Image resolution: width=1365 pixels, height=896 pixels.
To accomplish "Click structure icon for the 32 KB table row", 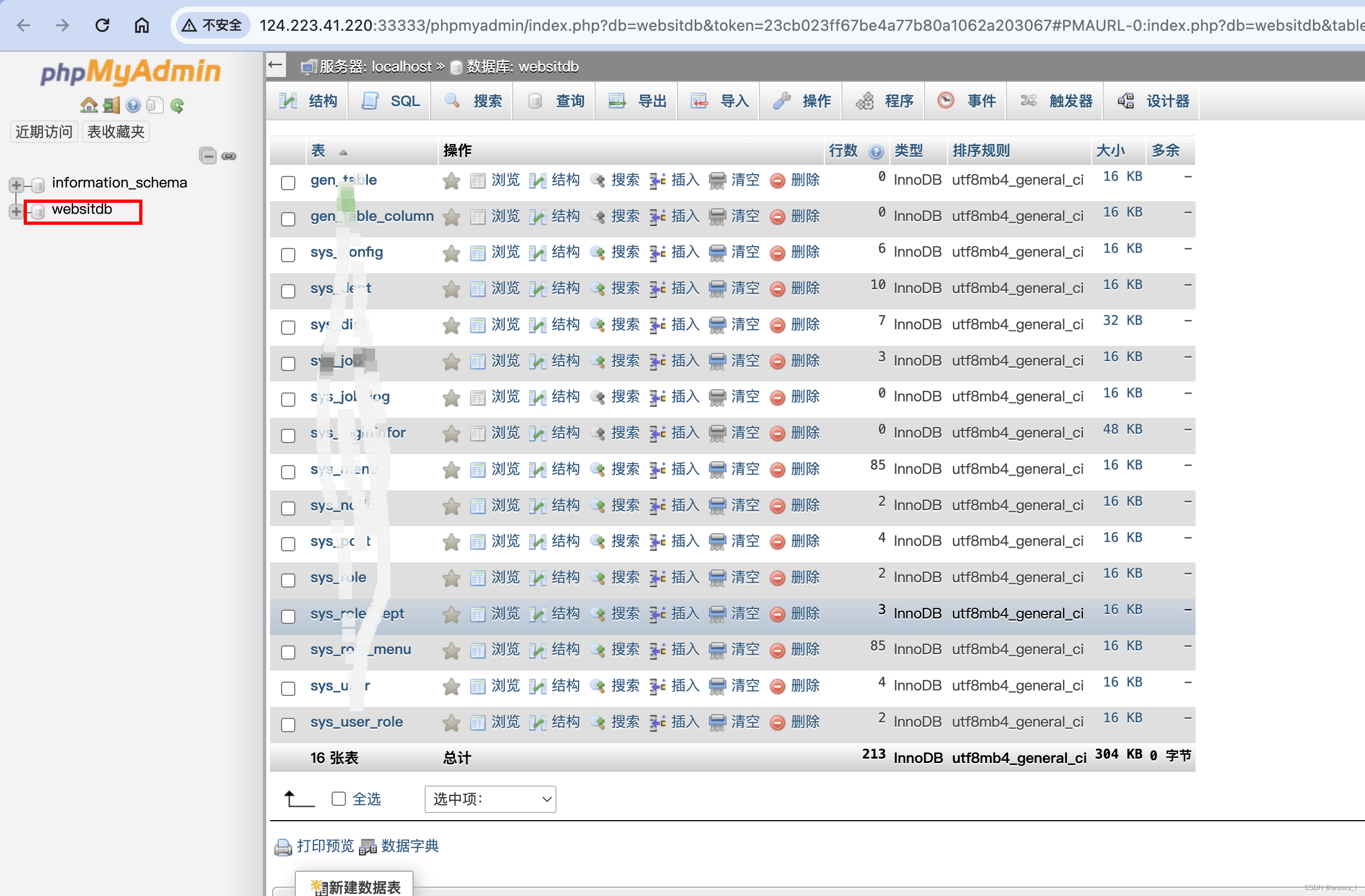I will point(537,325).
